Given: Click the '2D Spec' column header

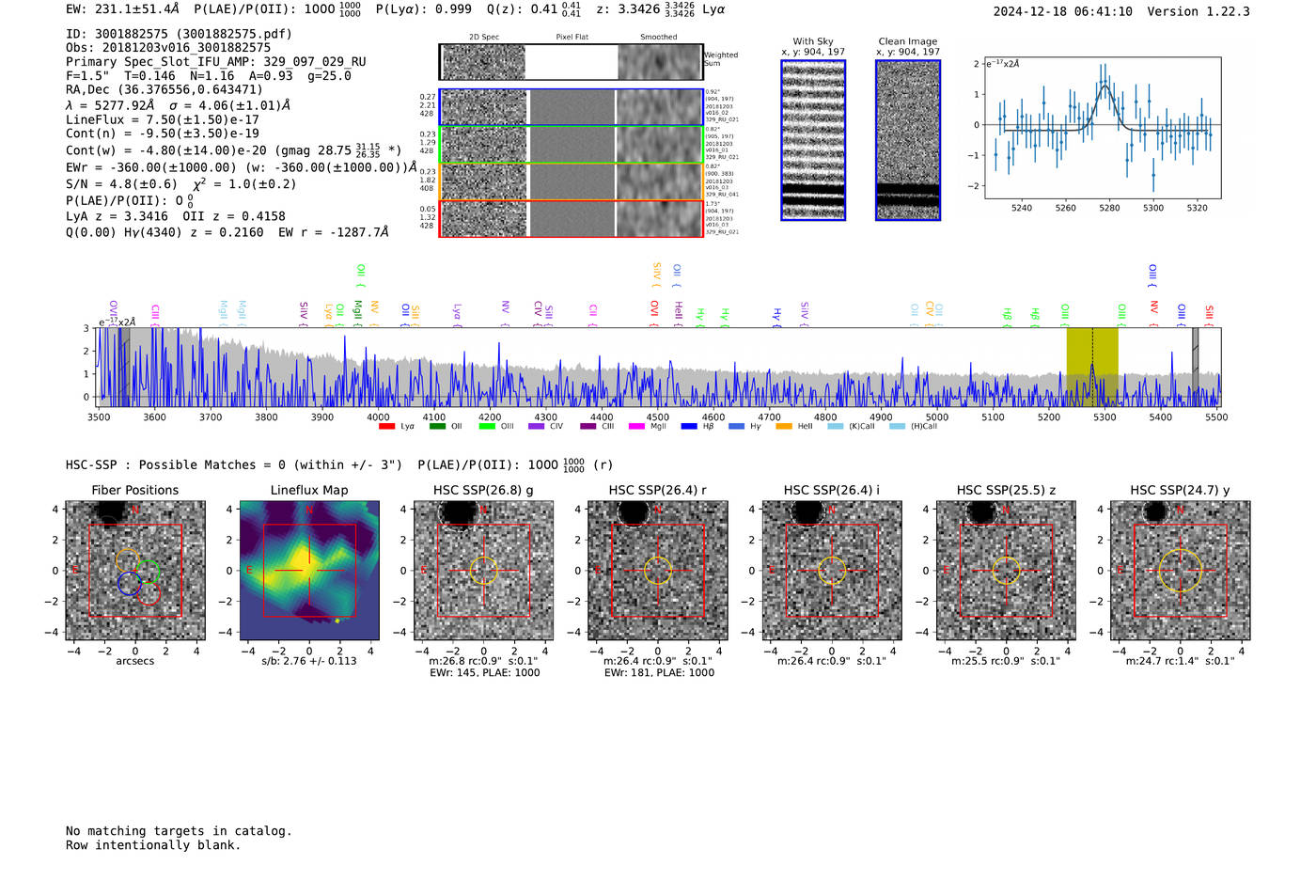Looking at the screenshot, I should point(484,38).
